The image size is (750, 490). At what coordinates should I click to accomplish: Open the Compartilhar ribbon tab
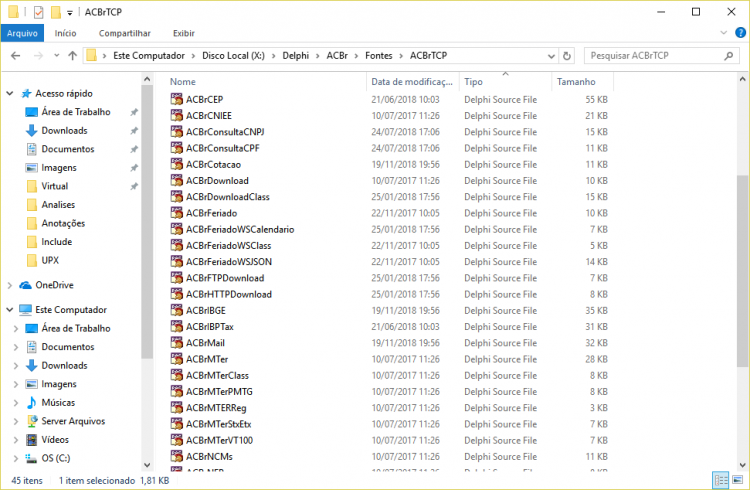(124, 33)
